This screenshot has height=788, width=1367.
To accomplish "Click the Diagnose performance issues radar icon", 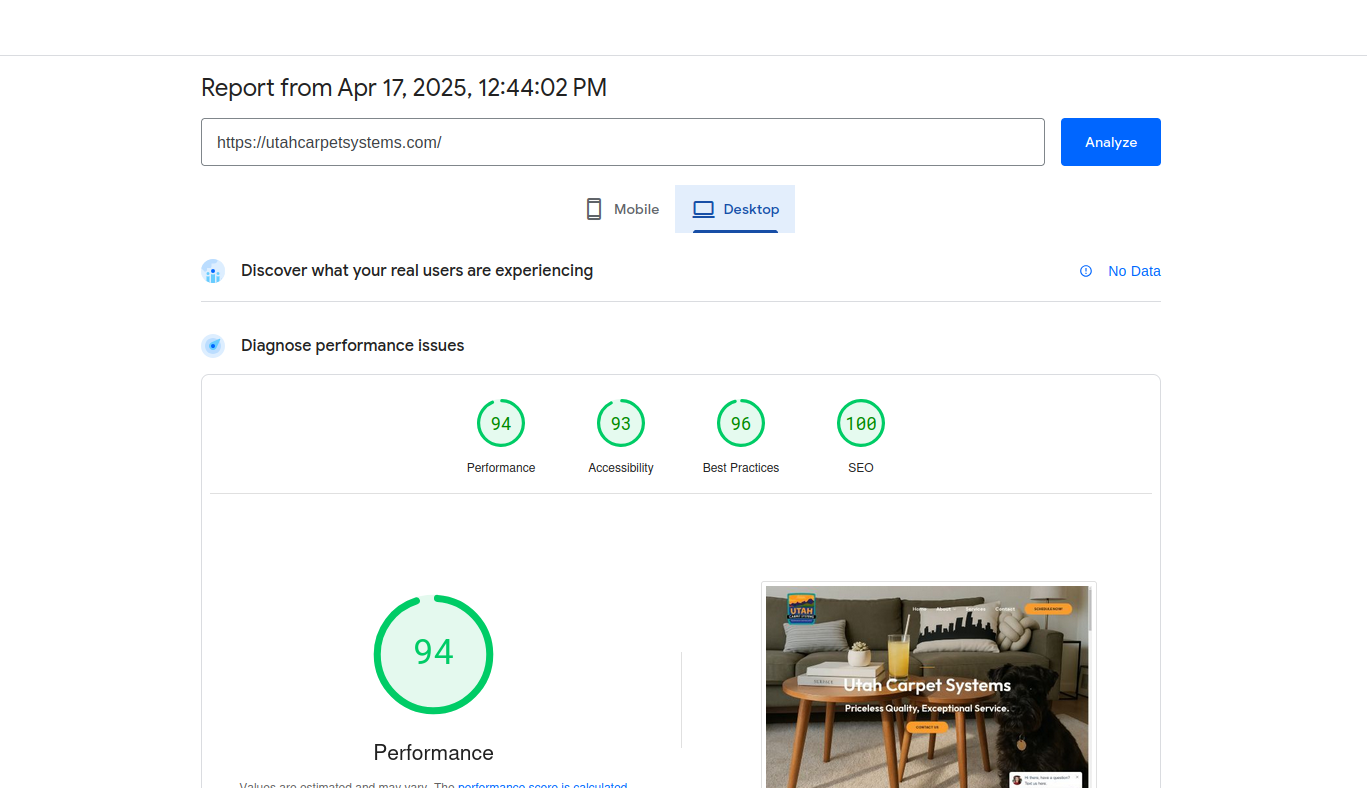I will click(x=213, y=346).
